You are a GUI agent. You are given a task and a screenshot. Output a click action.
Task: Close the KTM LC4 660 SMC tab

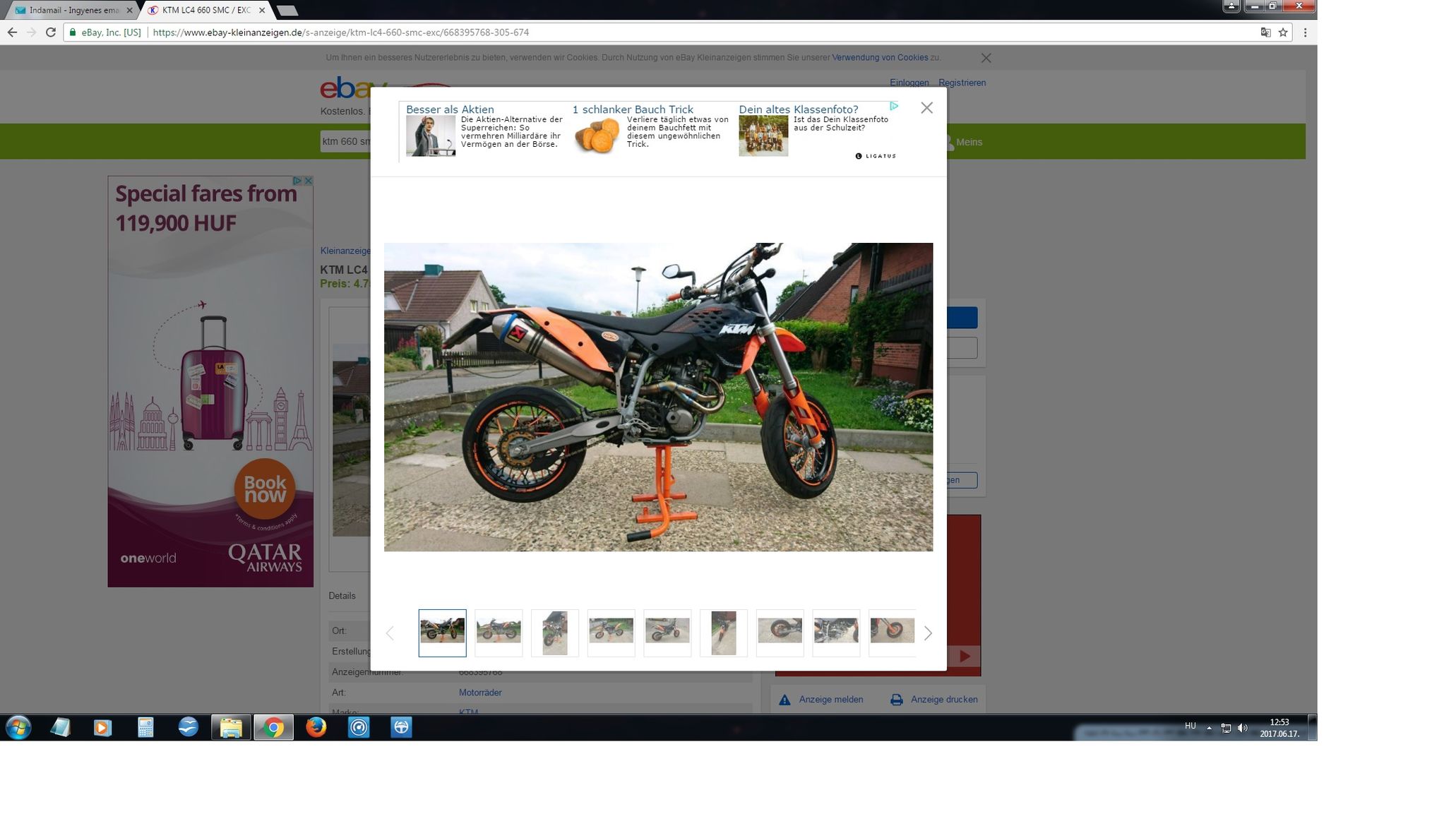tap(262, 11)
